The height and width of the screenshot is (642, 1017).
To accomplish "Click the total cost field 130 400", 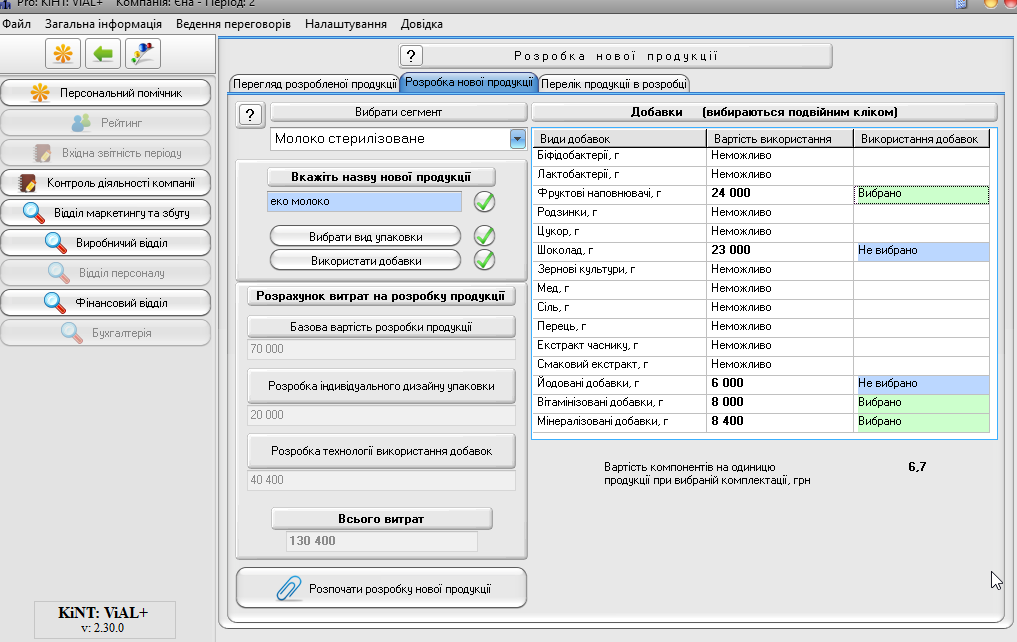I will [x=381, y=541].
